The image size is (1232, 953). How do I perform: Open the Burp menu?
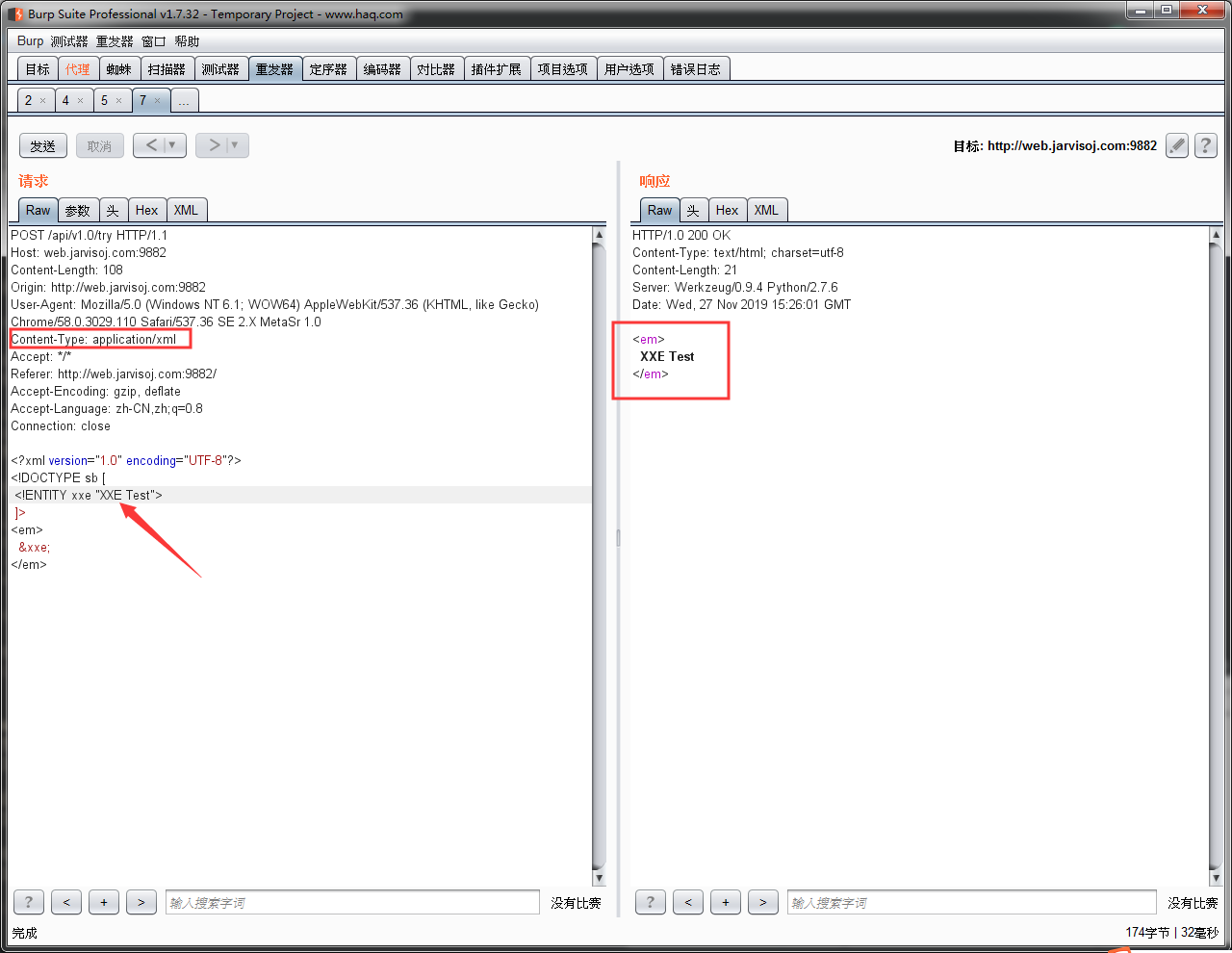(x=30, y=41)
